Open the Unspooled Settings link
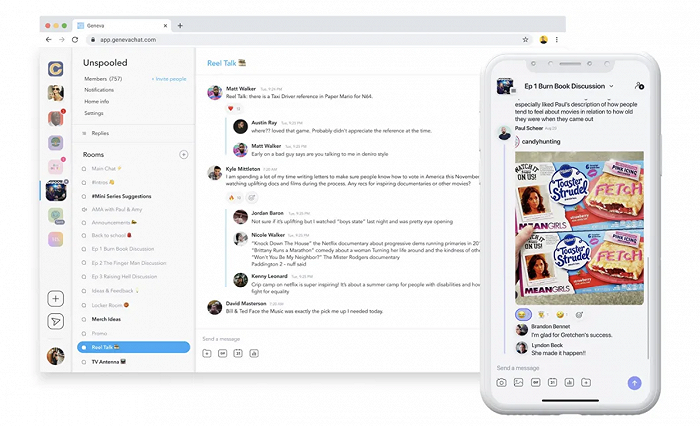The image size is (700, 426). coord(94,113)
